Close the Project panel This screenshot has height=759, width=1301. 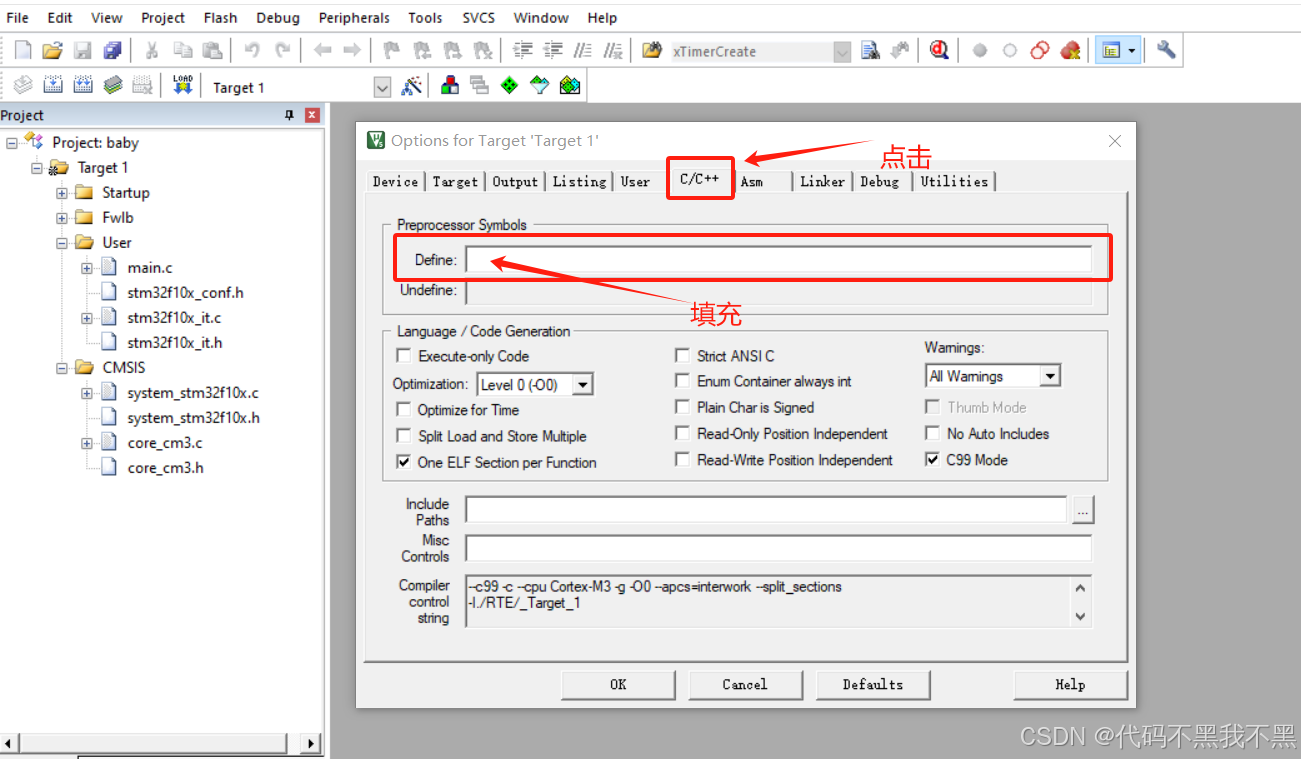click(312, 115)
